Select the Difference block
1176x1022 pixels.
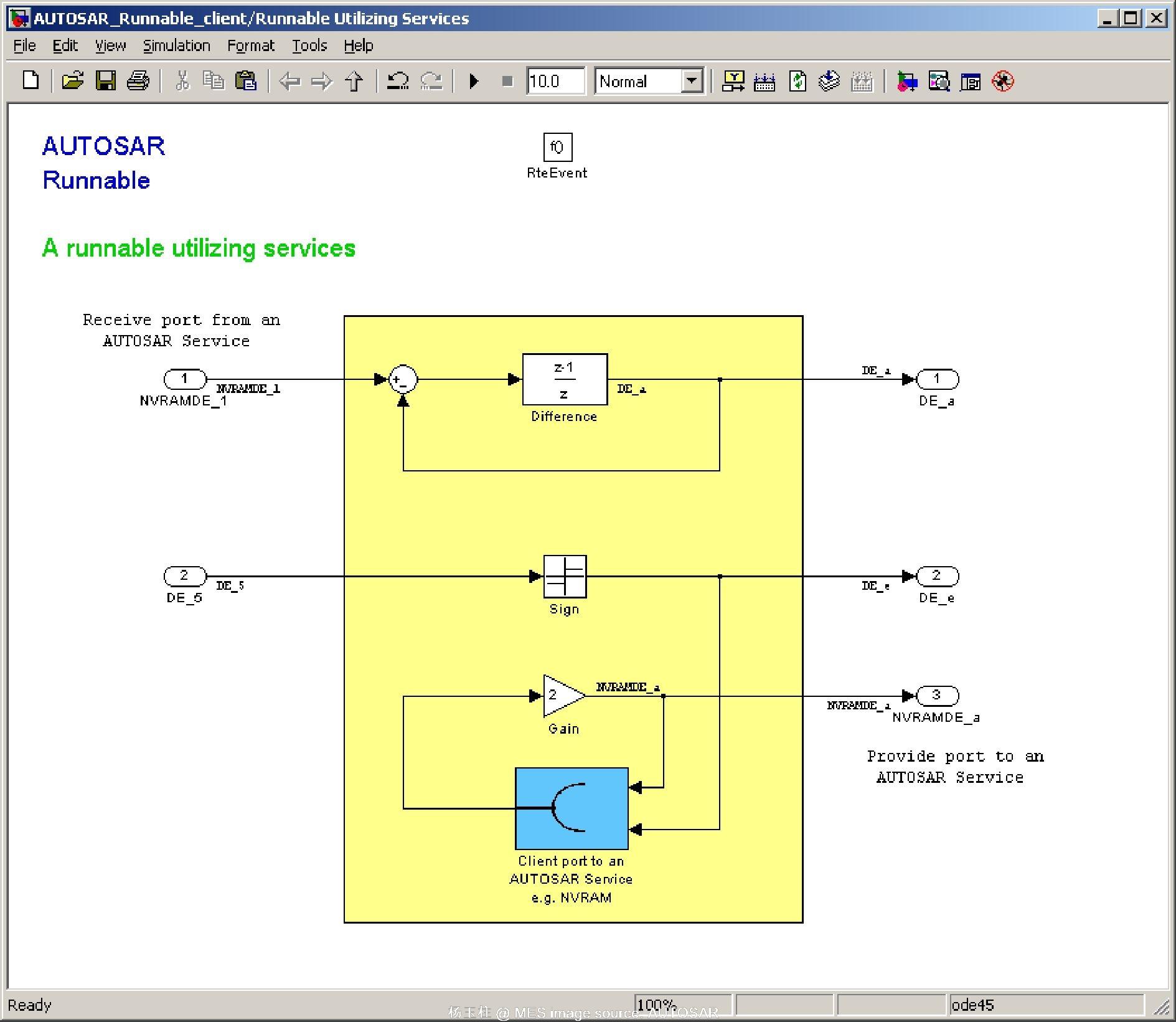pyautogui.click(x=564, y=379)
